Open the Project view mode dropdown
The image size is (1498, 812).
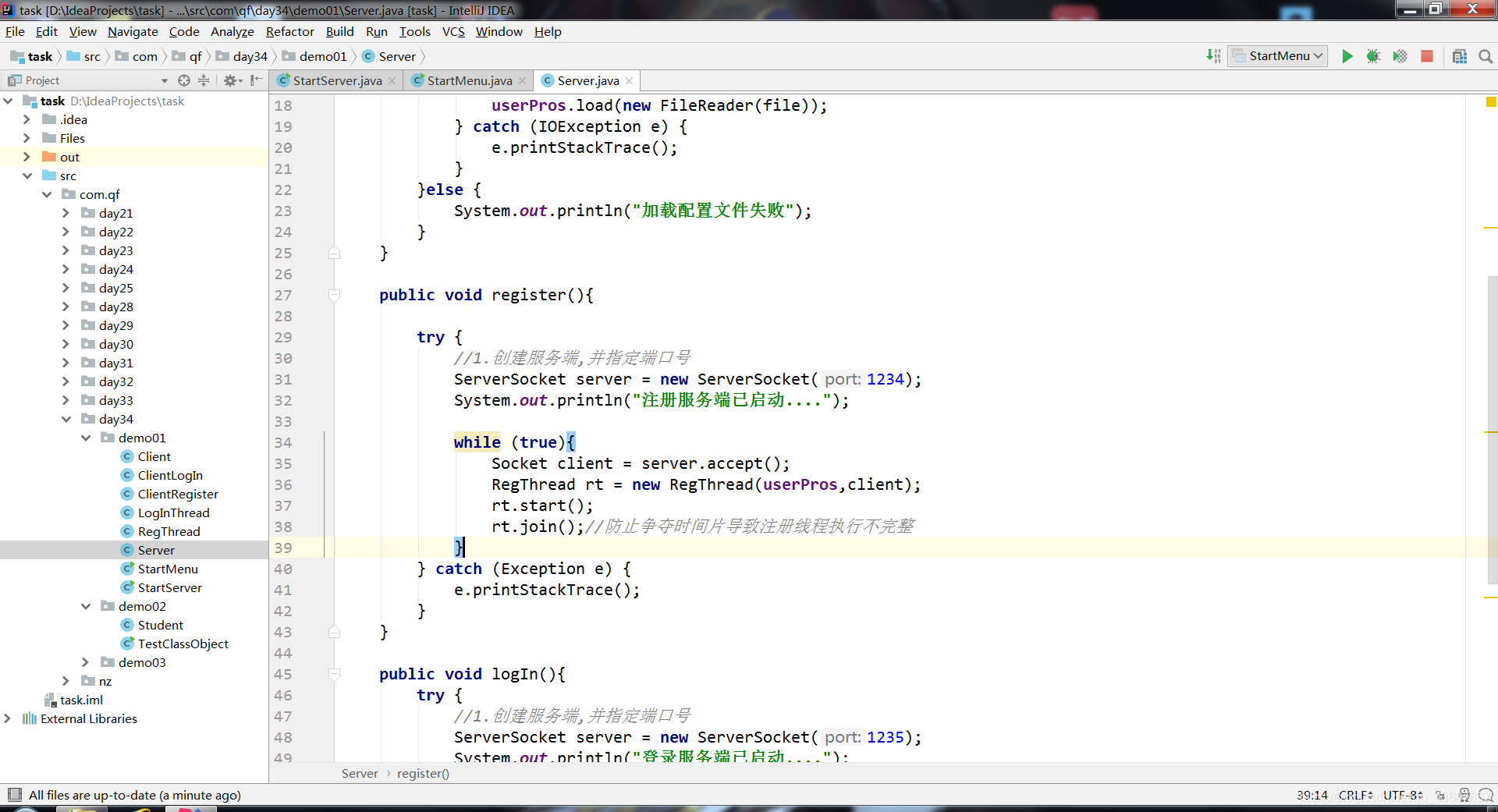164,80
